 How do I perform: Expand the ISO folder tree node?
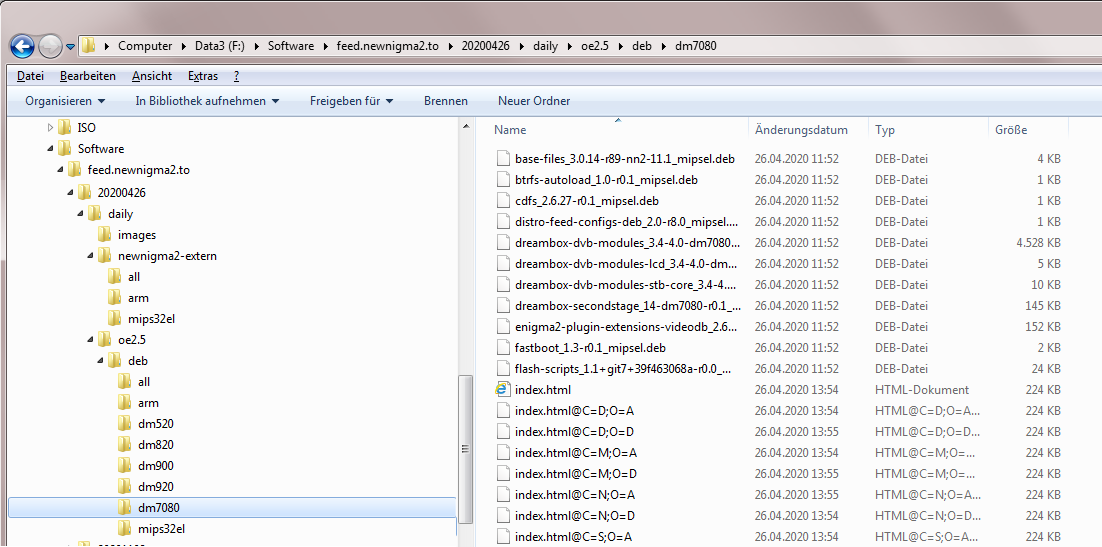click(x=51, y=128)
